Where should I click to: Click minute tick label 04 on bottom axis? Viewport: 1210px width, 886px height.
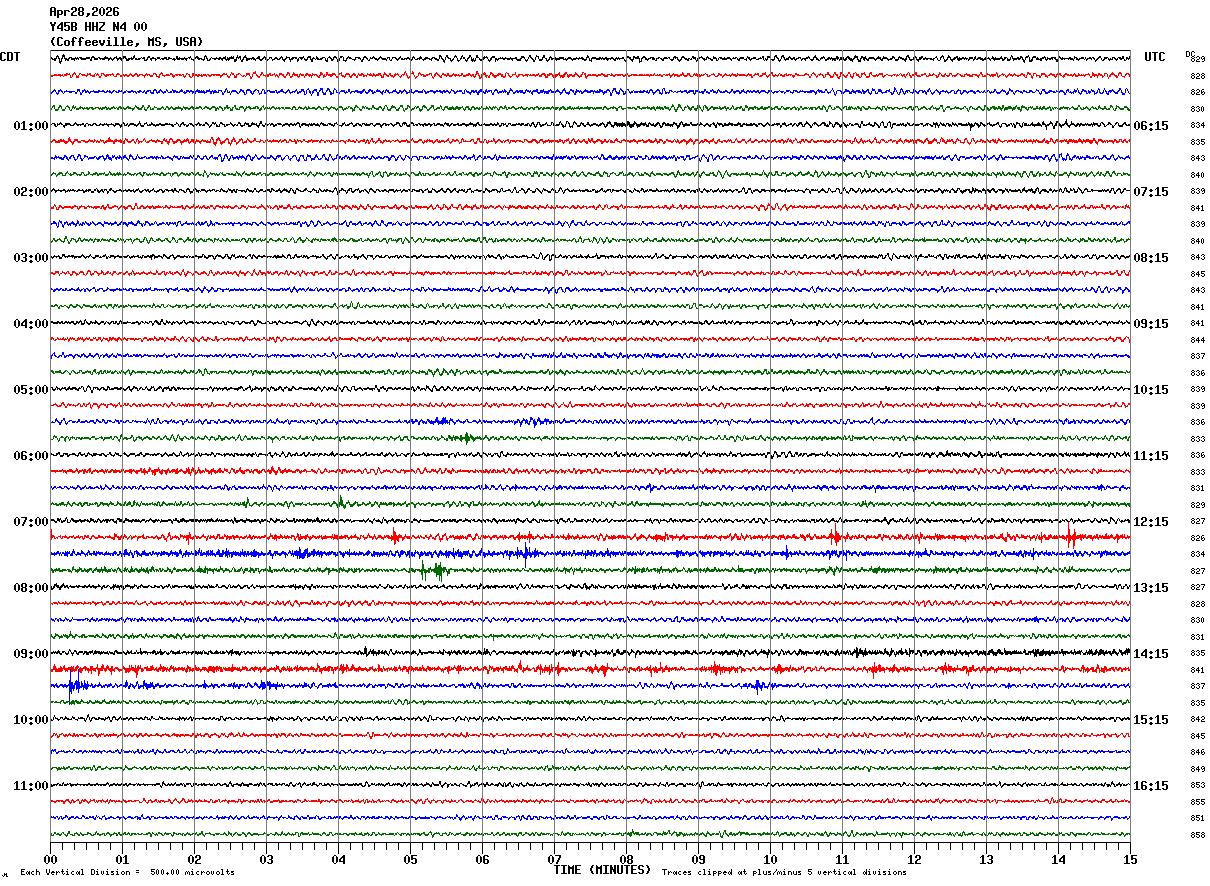[338, 859]
